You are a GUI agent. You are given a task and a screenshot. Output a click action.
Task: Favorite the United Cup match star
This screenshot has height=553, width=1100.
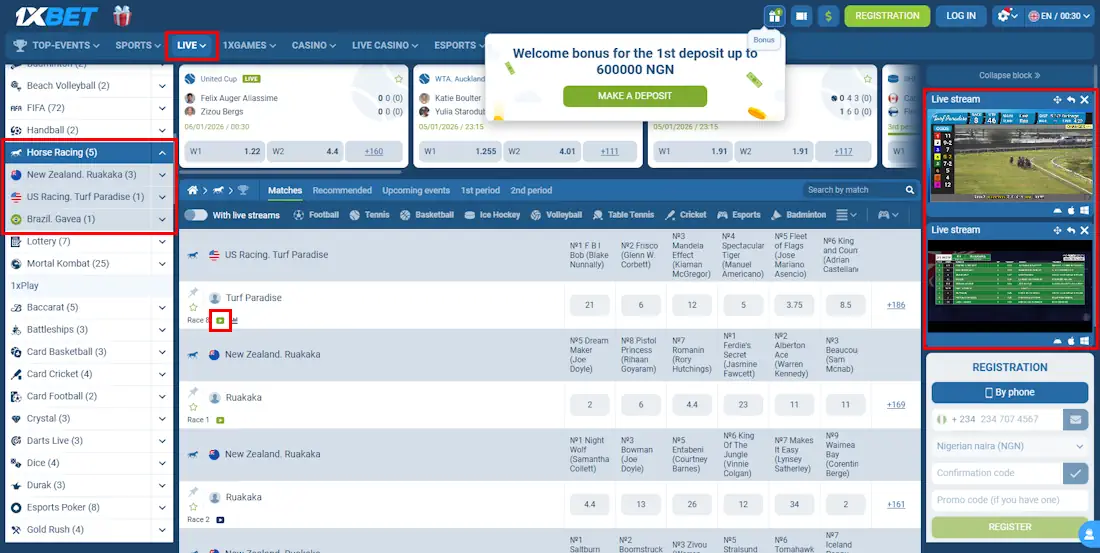tap(398, 79)
